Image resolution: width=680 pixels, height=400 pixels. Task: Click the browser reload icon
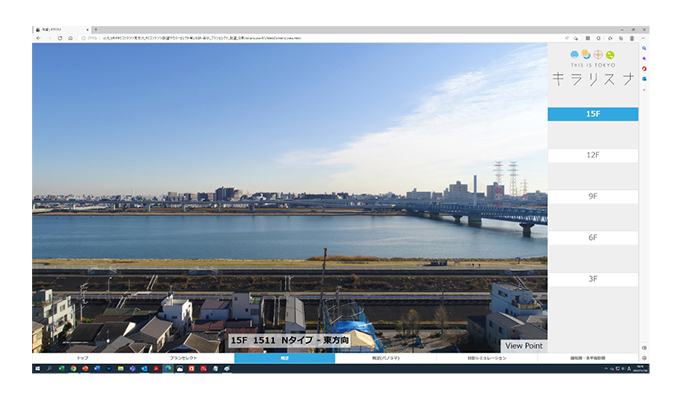tap(60, 38)
